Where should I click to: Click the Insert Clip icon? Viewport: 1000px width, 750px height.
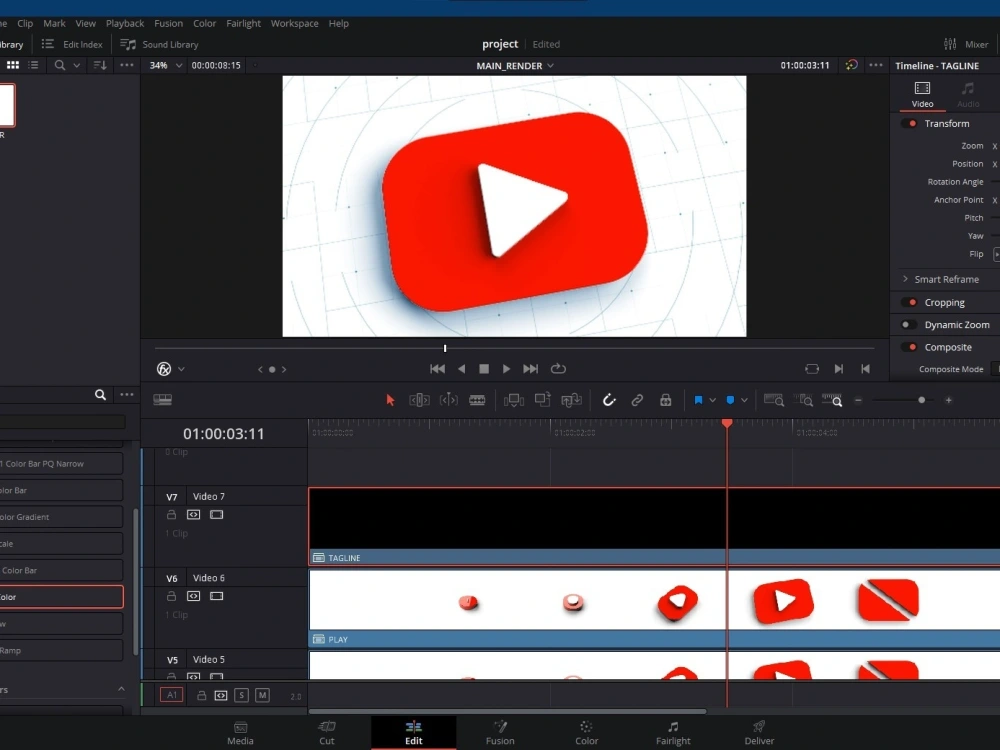coord(513,400)
